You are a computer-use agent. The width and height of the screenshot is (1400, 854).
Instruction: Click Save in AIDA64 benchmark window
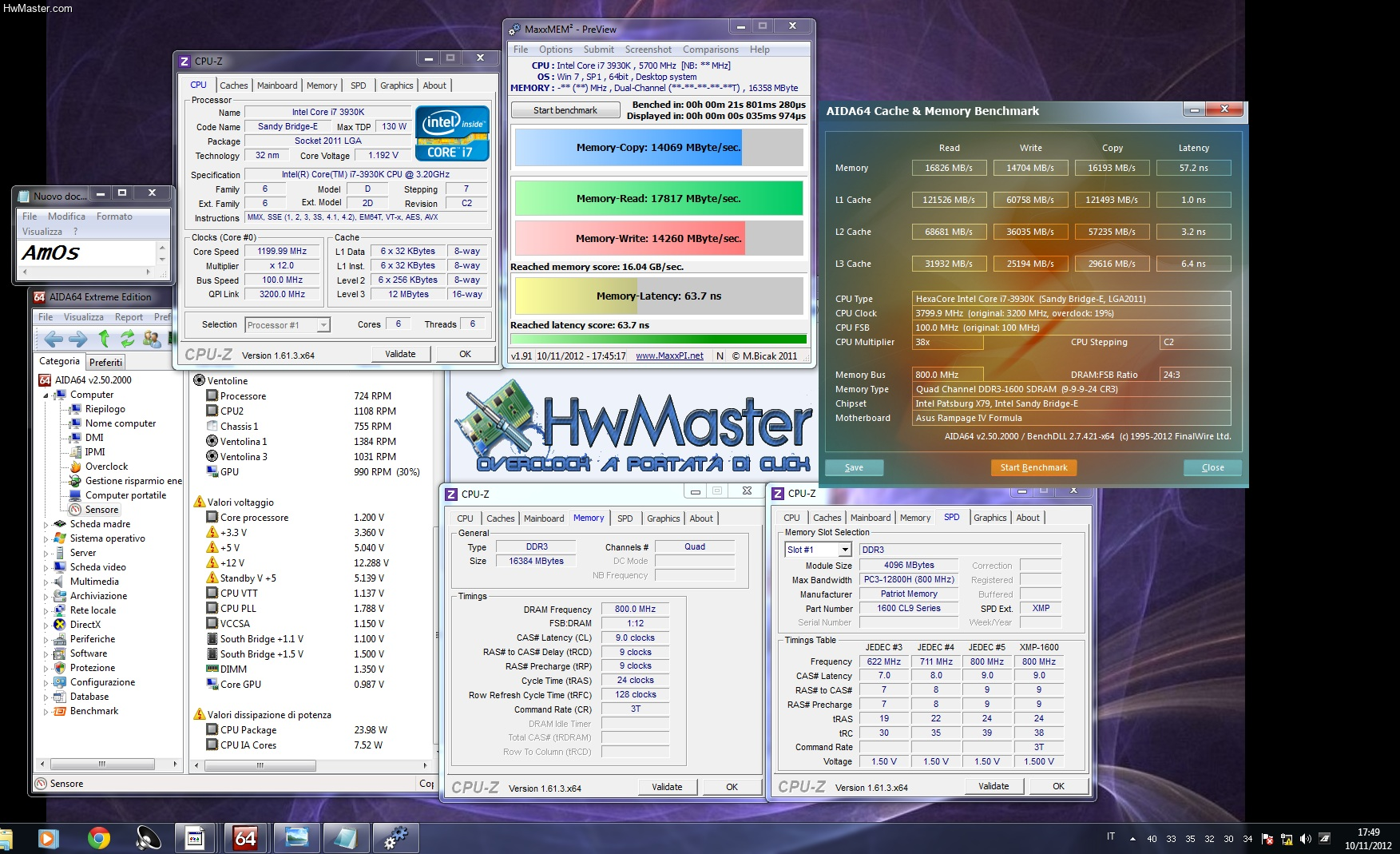854,467
